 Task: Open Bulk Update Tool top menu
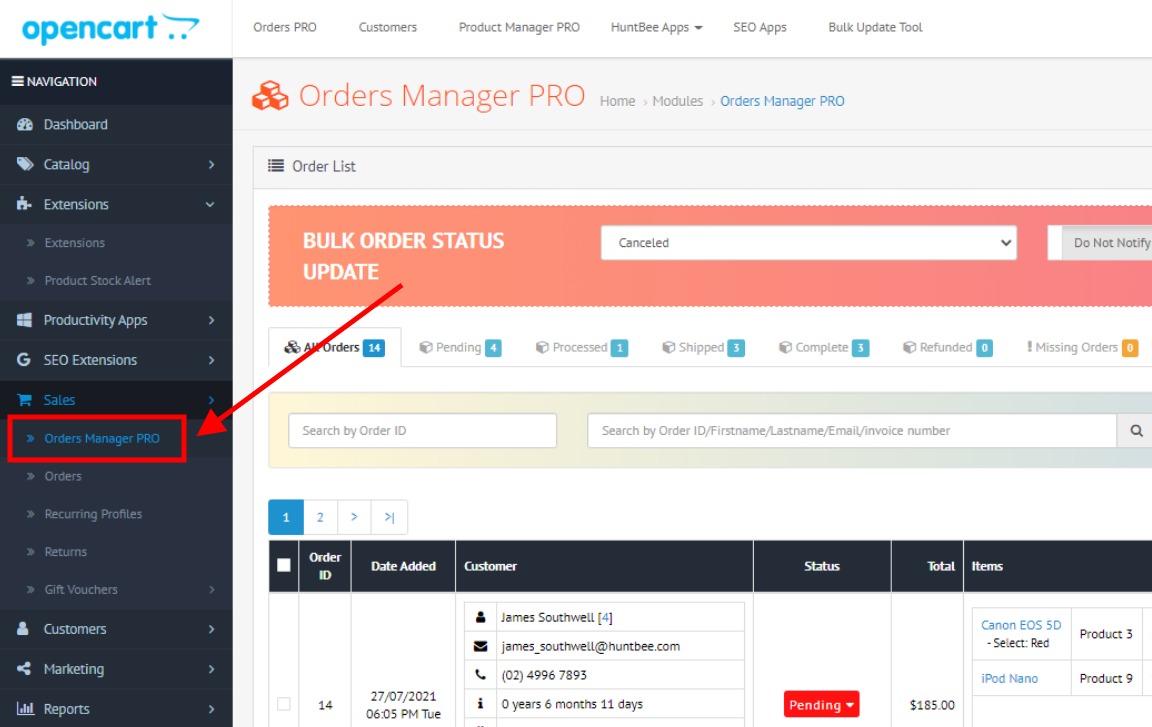click(x=875, y=27)
